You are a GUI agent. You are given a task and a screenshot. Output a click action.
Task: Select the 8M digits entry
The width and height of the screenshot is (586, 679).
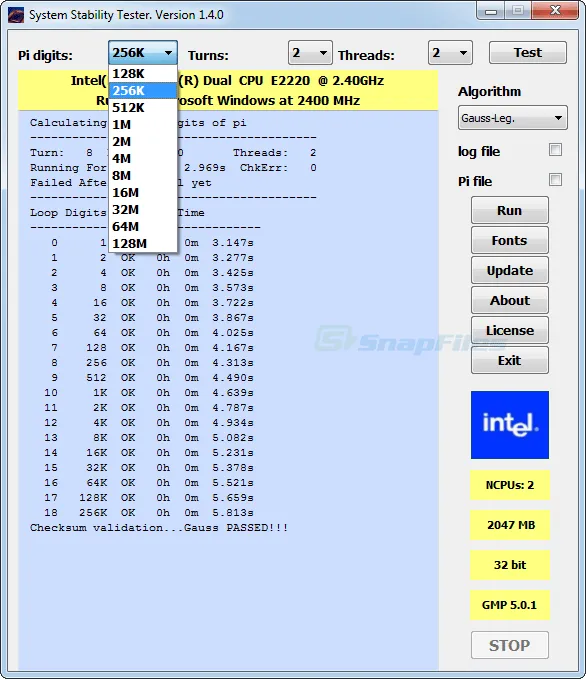pyautogui.click(x=143, y=175)
